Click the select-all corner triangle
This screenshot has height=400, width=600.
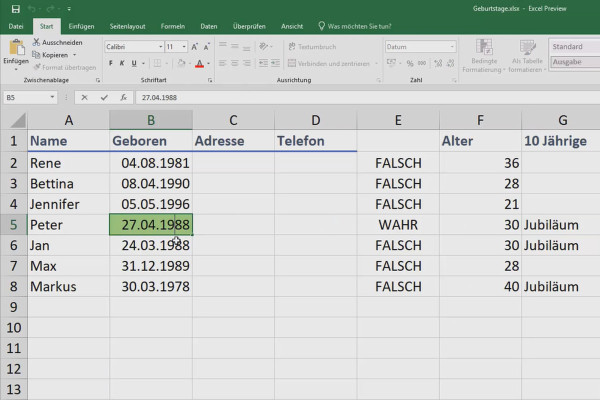coord(18,120)
